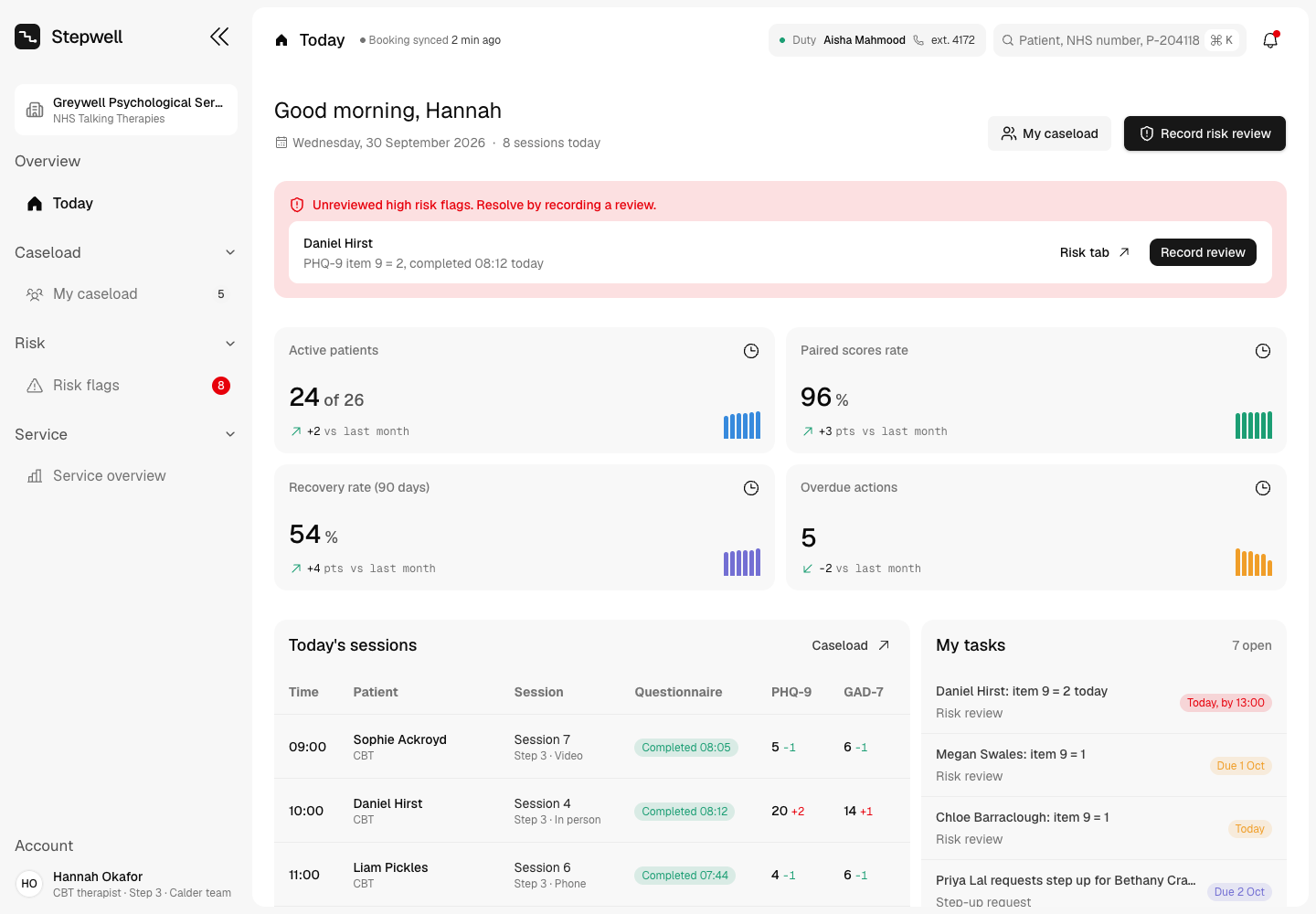Click the PHQ-9 column header

click(x=791, y=692)
